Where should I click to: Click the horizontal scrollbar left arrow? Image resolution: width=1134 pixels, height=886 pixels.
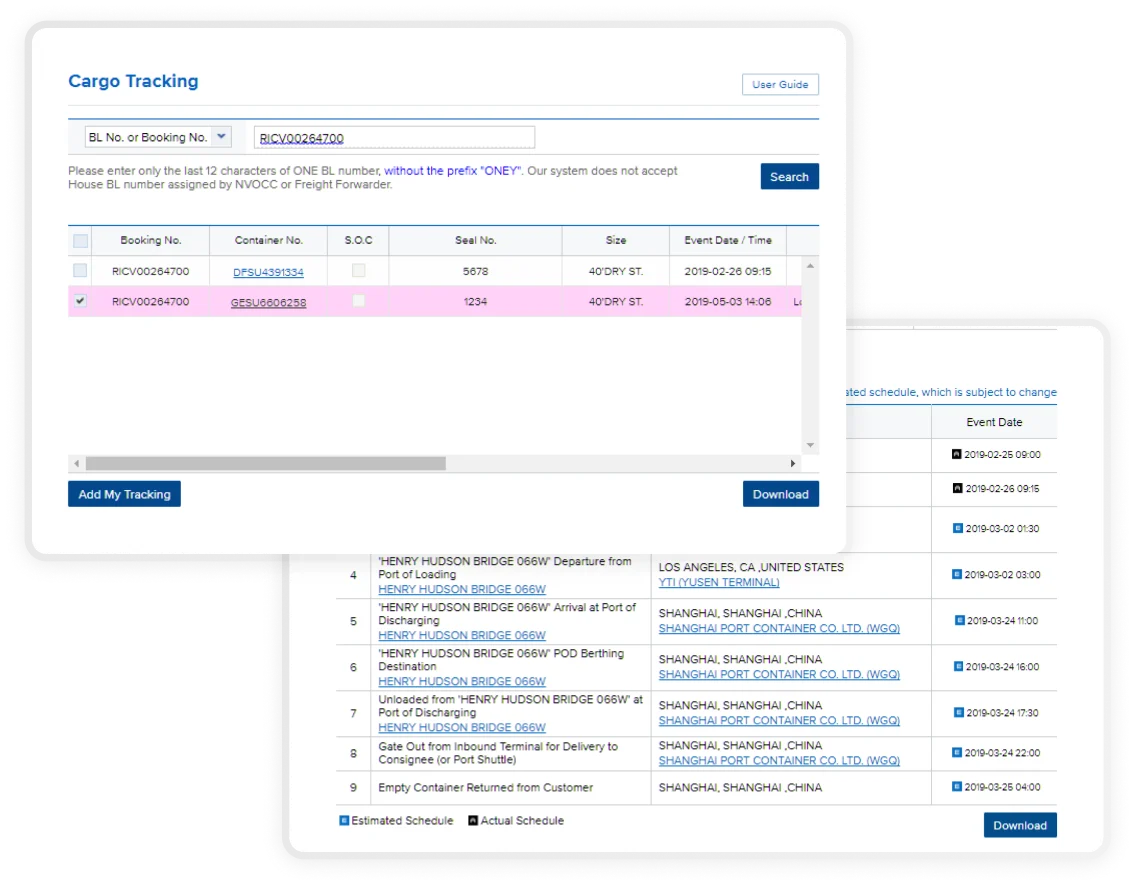click(x=76, y=464)
